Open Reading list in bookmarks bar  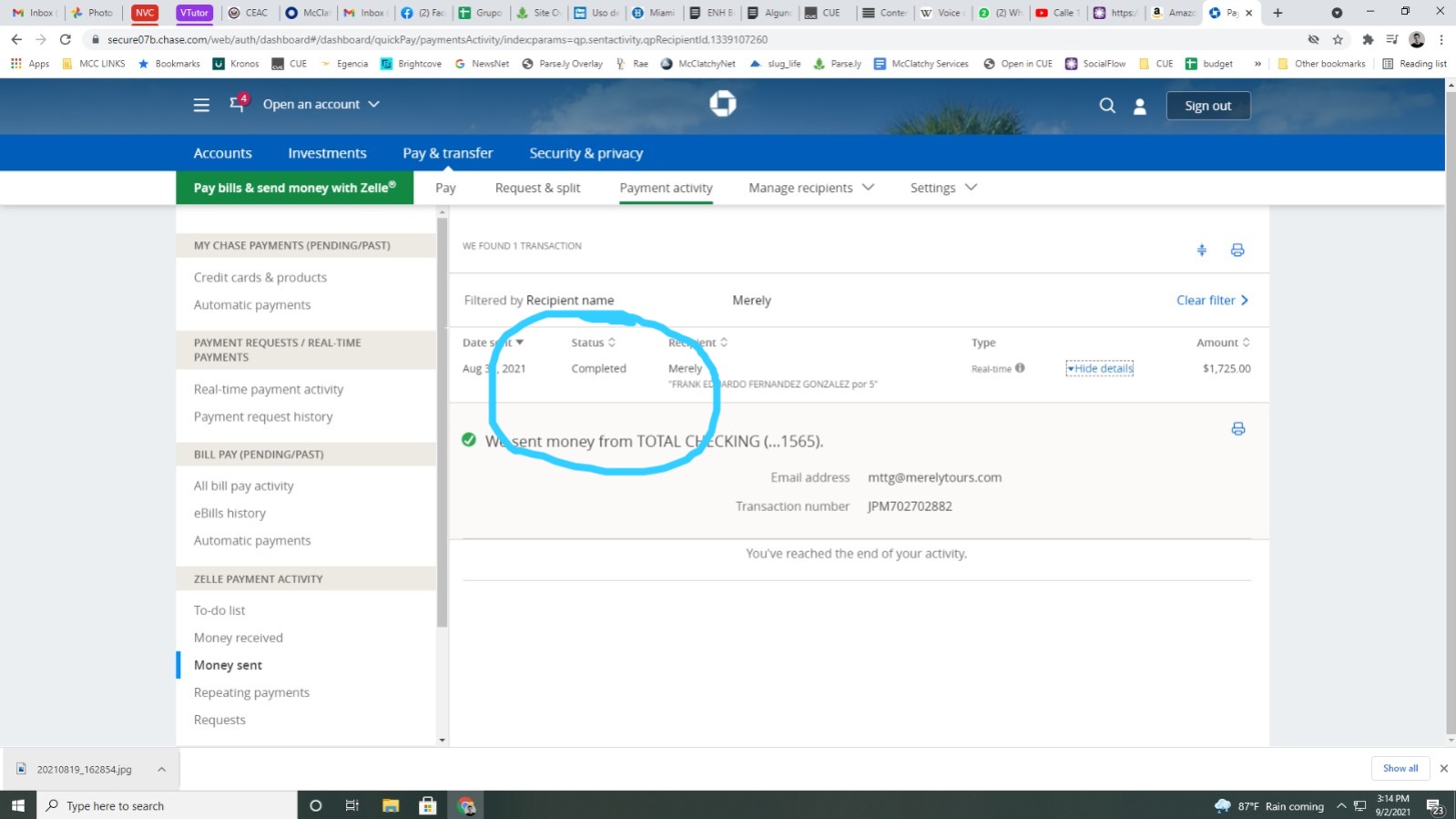coord(1414,64)
